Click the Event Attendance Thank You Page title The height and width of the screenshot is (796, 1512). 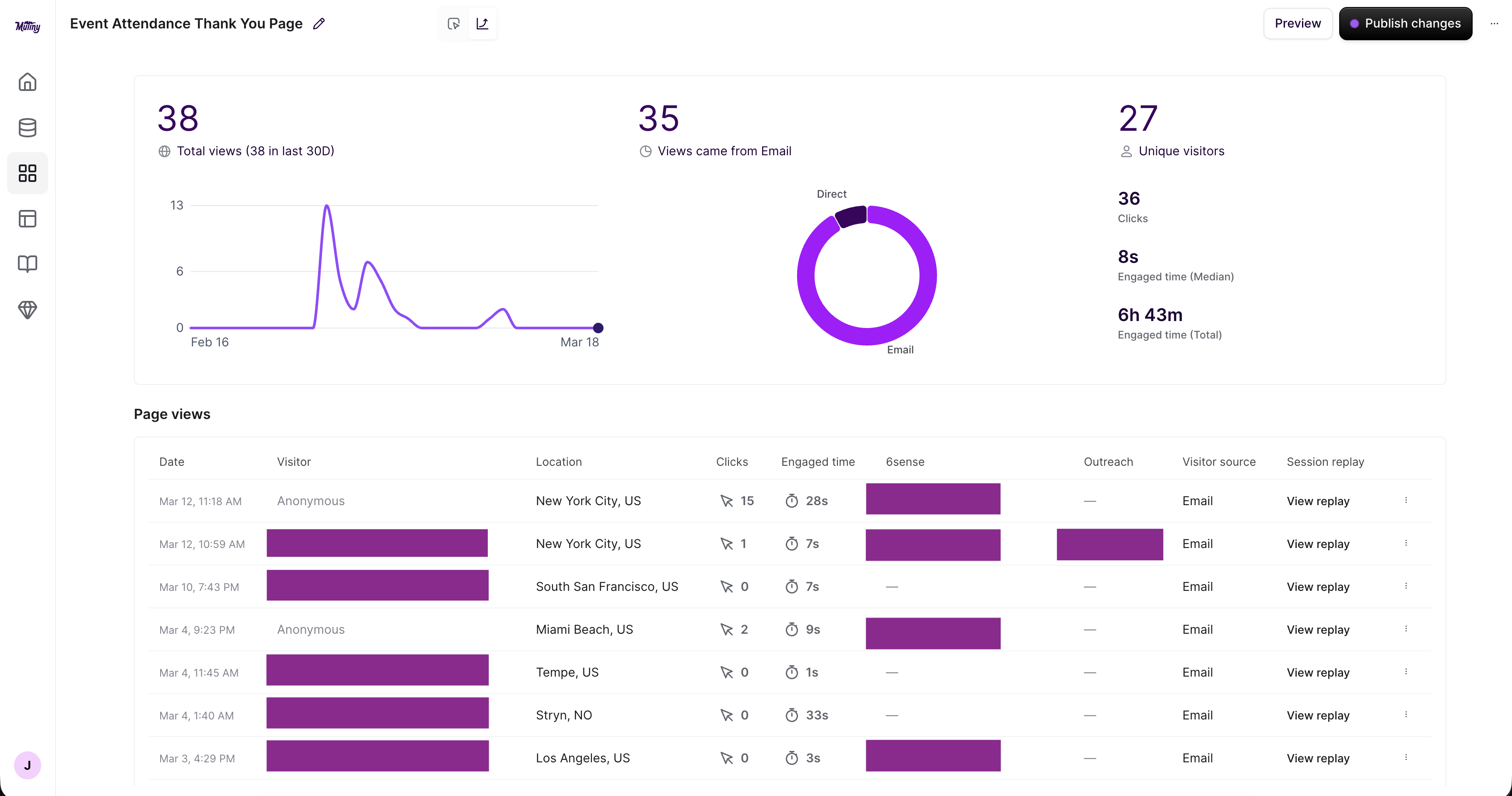coord(186,24)
